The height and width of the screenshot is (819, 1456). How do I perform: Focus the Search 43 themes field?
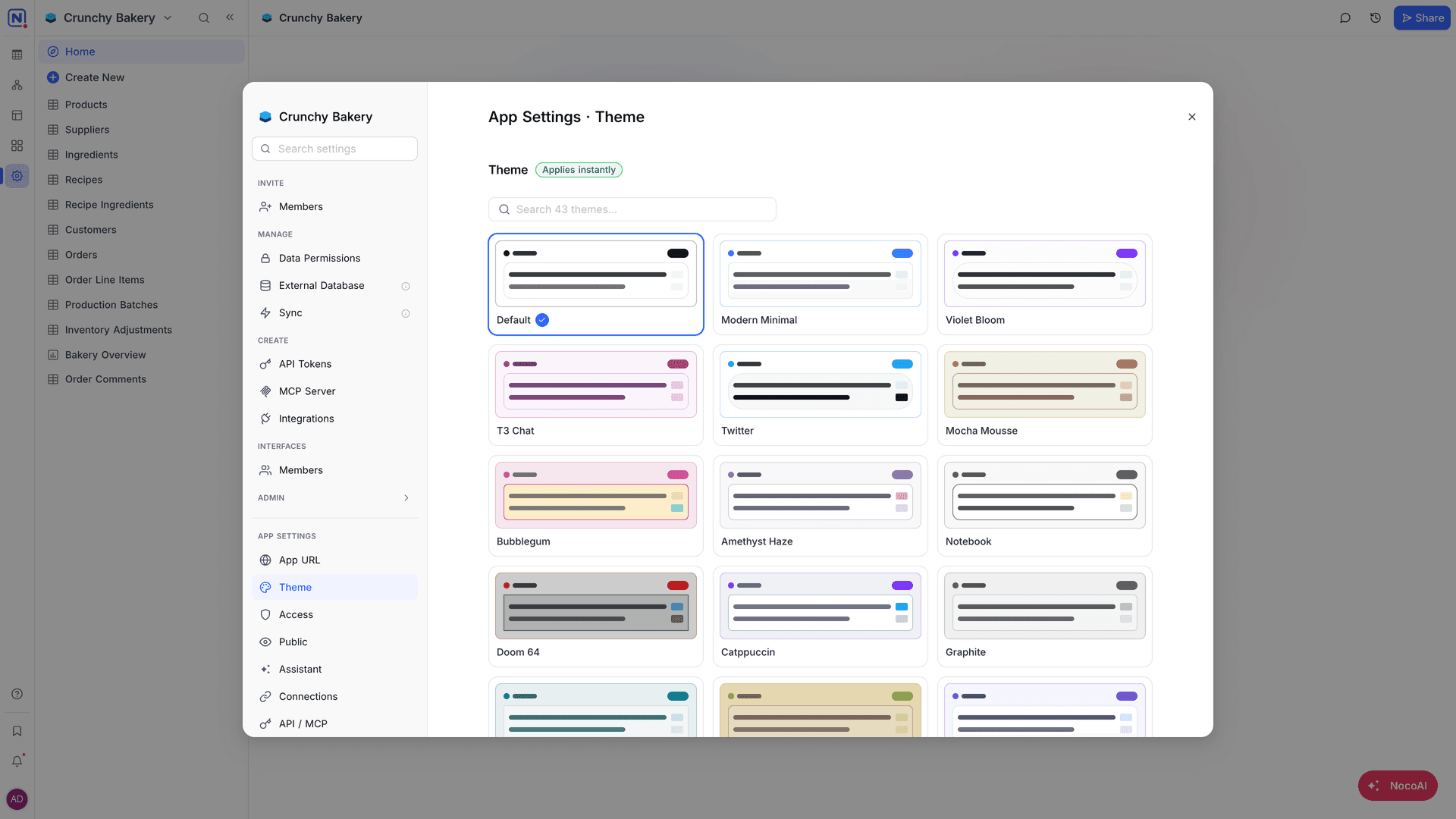pos(632,209)
